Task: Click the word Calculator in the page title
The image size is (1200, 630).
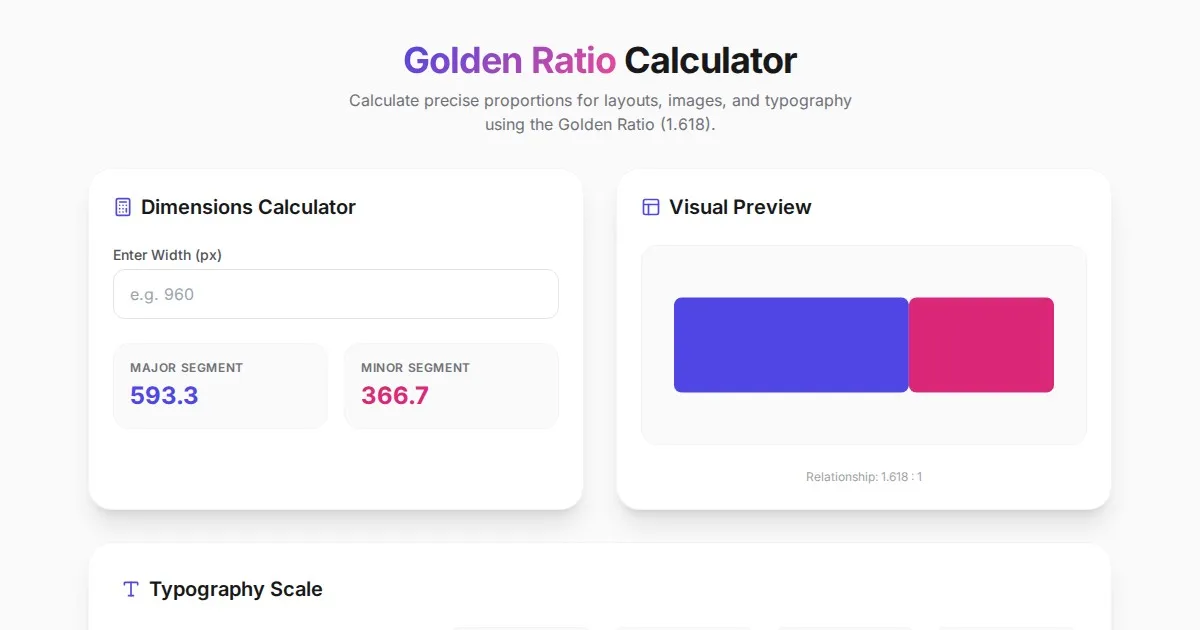Action: point(710,61)
